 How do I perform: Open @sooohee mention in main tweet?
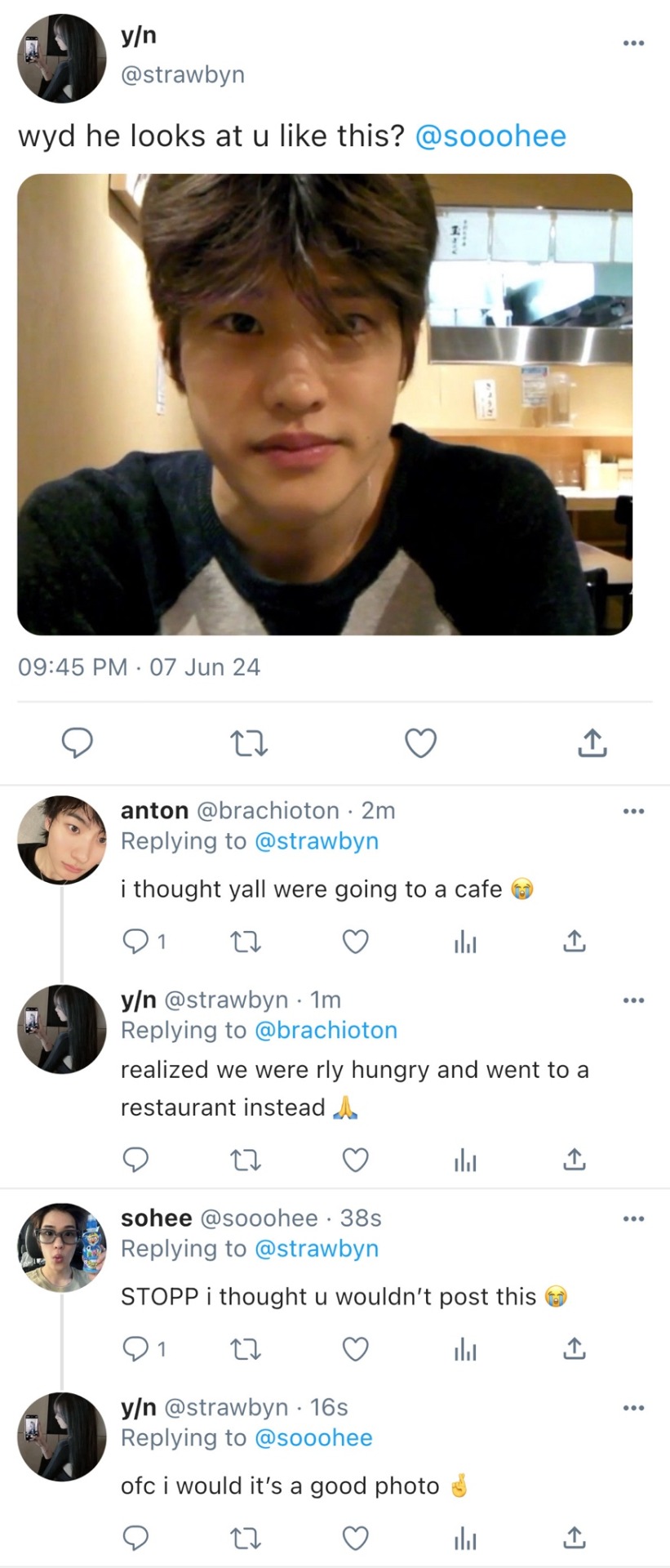pyautogui.click(x=490, y=136)
